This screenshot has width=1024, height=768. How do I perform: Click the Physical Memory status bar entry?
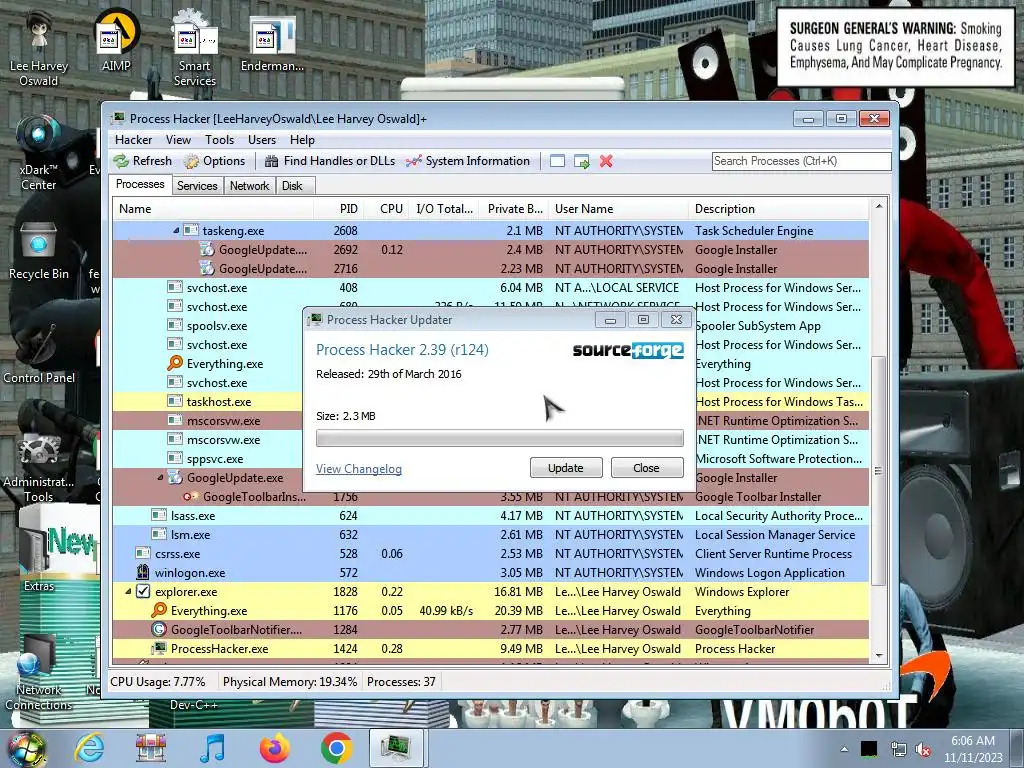(x=290, y=682)
